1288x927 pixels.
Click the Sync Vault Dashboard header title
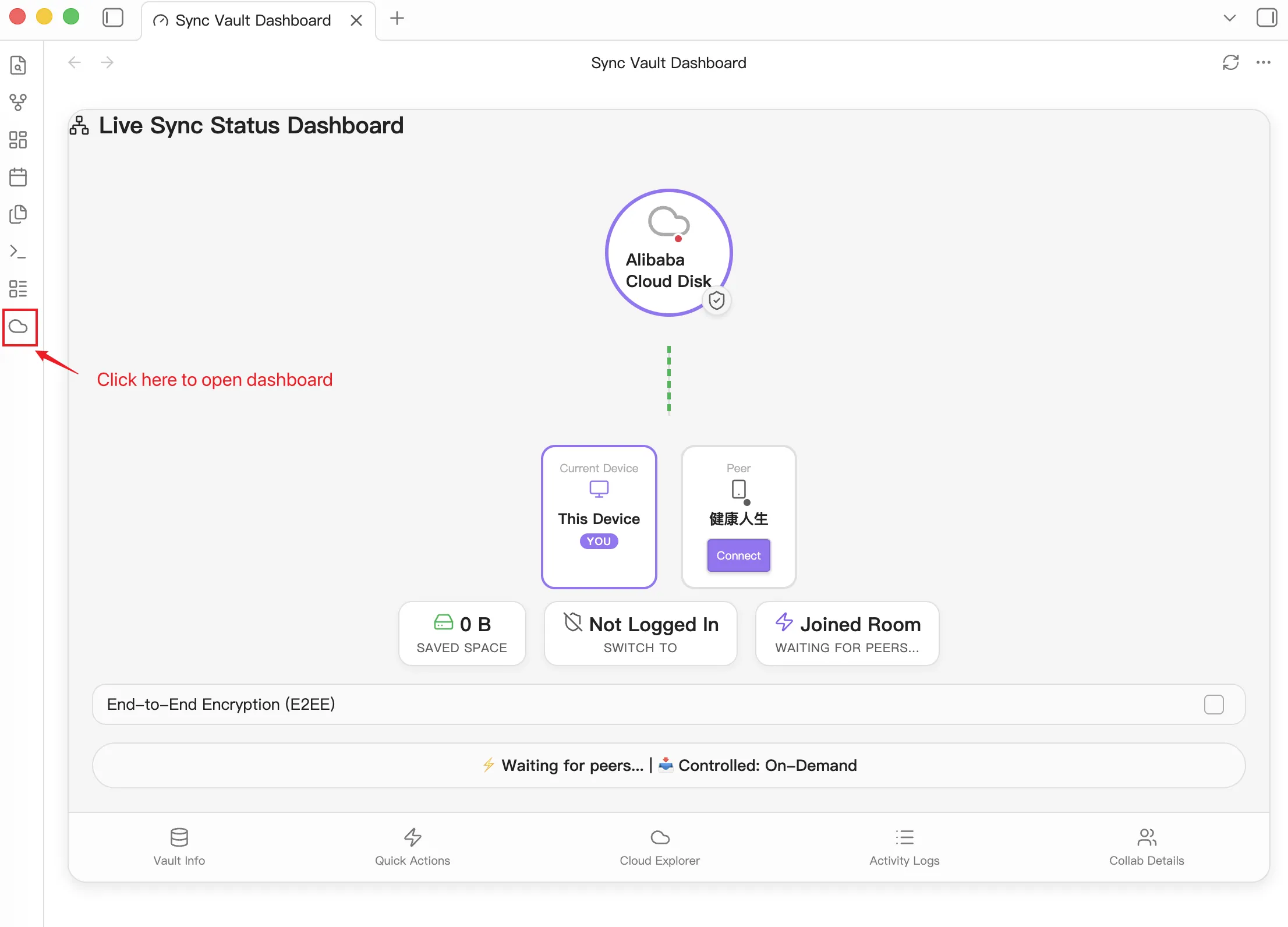click(668, 63)
